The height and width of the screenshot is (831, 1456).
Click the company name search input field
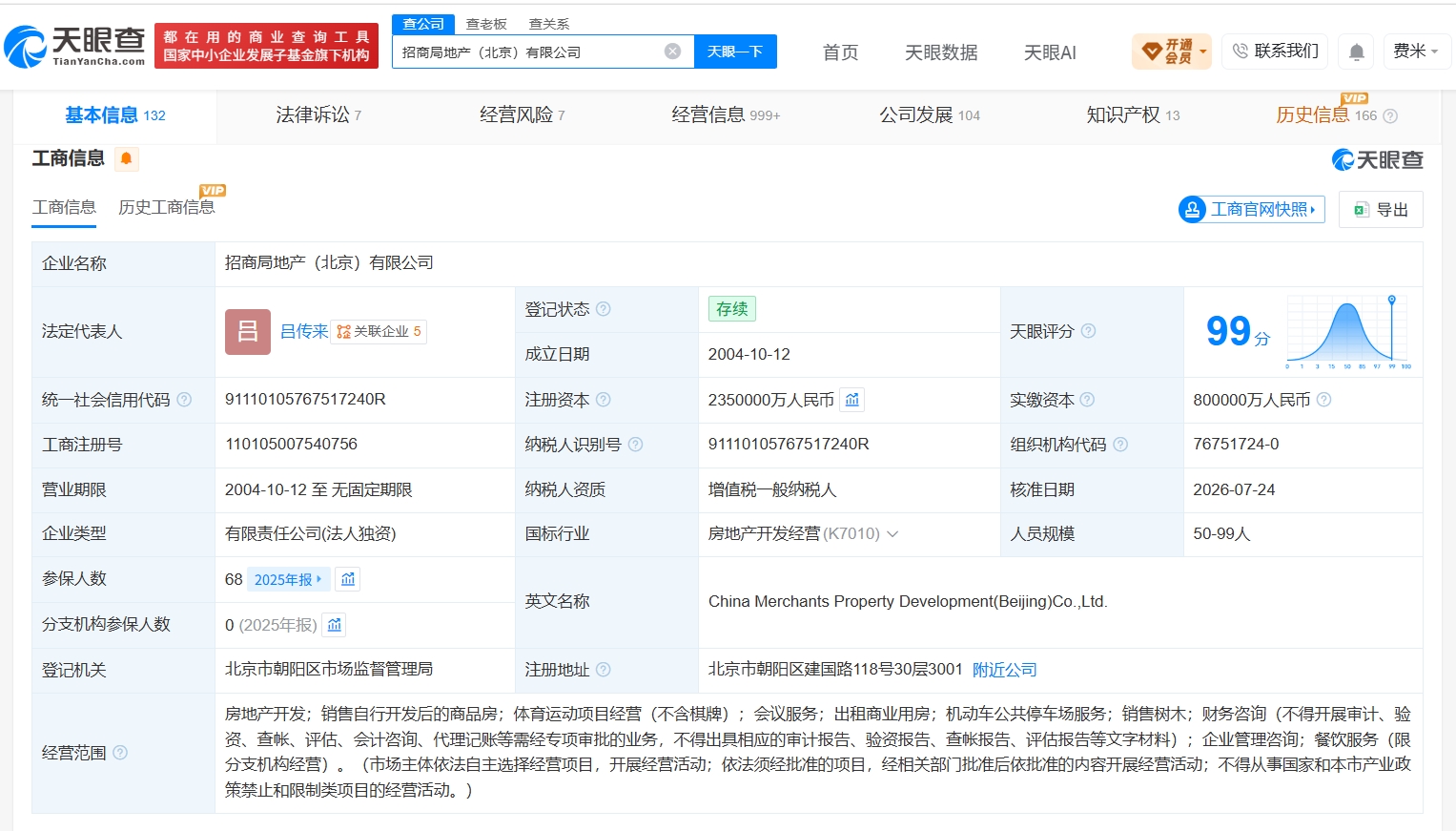[527, 52]
